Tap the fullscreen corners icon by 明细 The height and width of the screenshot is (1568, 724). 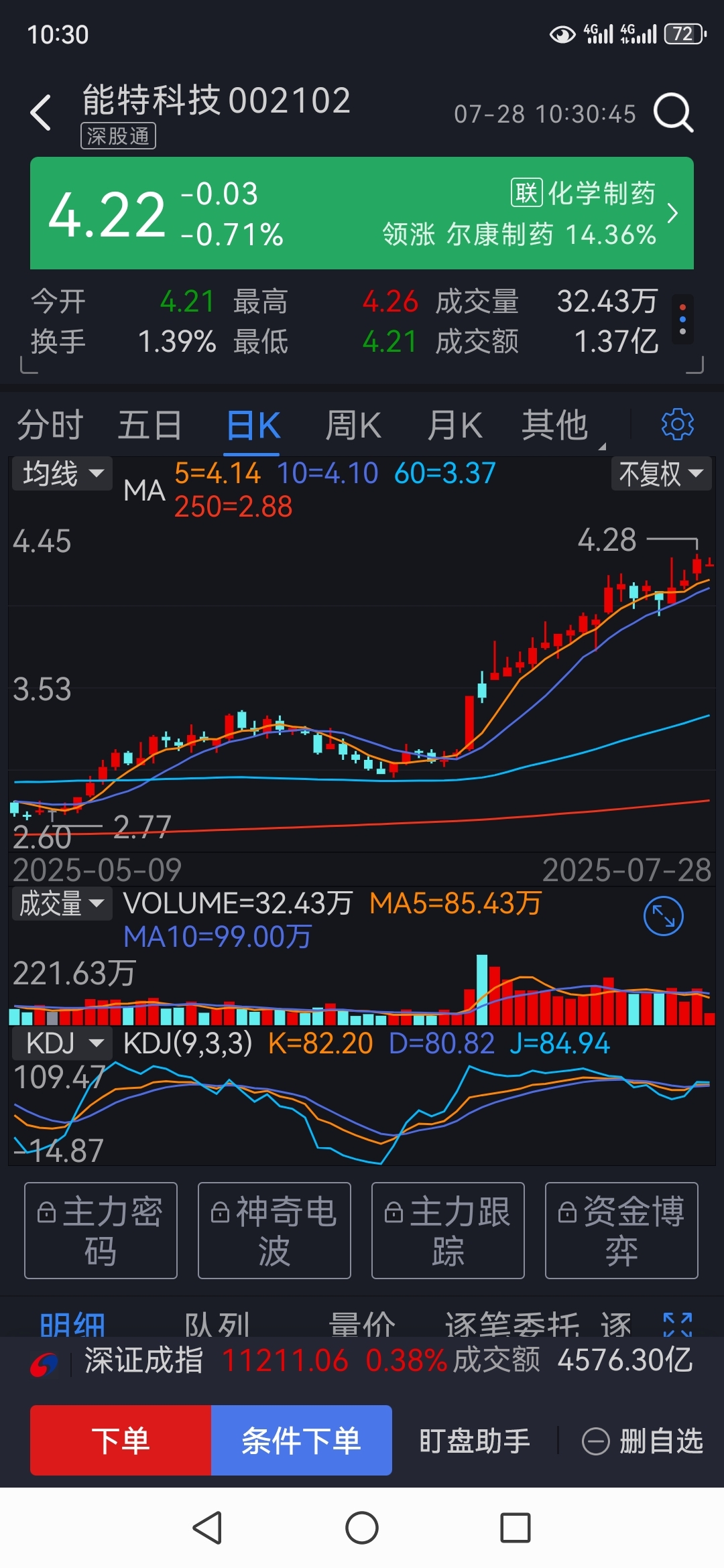[x=677, y=1324]
